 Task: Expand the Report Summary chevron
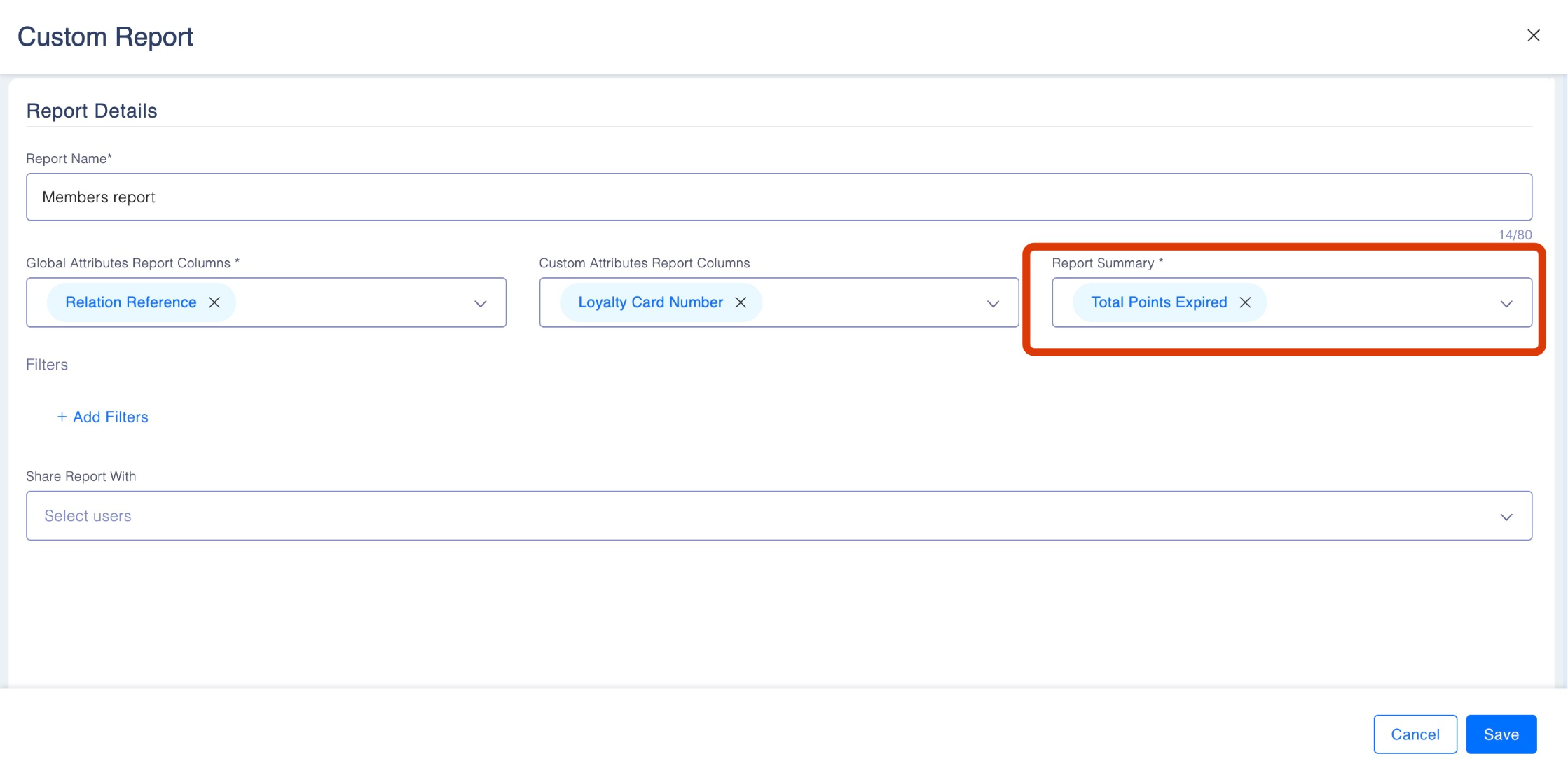click(x=1506, y=304)
